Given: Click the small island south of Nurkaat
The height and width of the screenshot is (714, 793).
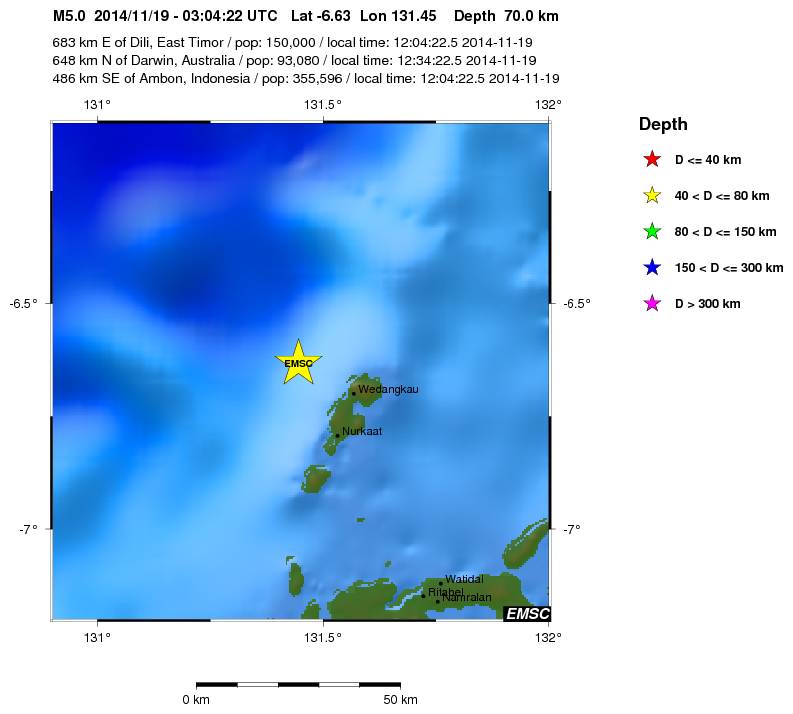Looking at the screenshot, I should click(x=316, y=479).
